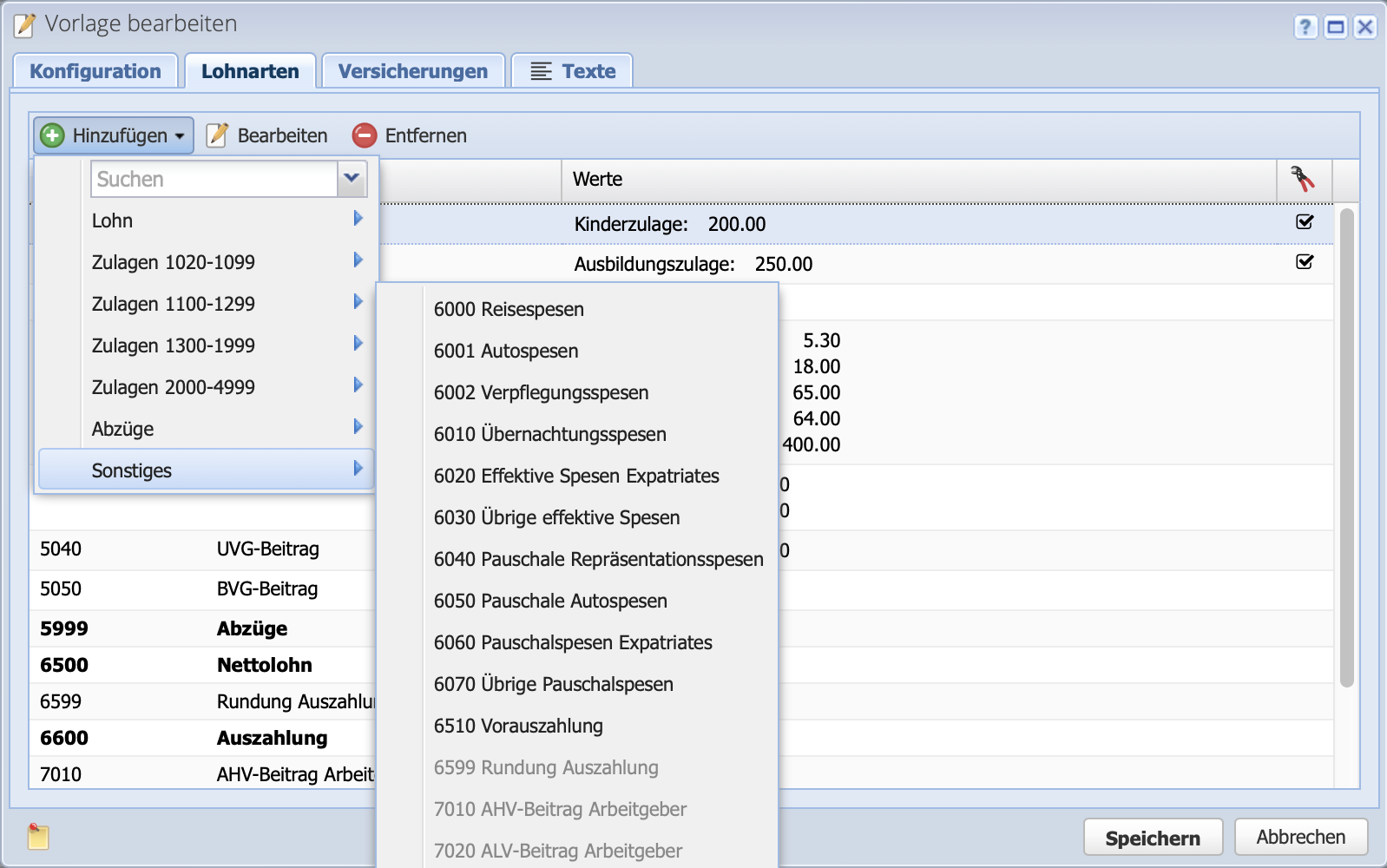Toggle the Ausbildungszulage row checkbox
This screenshot has height=868, width=1387.
point(1305,262)
